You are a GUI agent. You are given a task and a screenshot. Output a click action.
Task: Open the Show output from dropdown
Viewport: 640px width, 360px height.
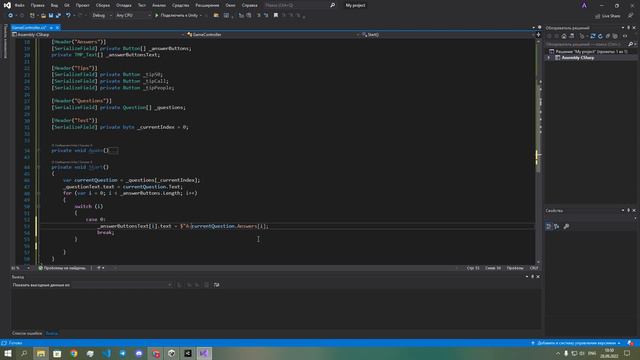tap(92, 285)
